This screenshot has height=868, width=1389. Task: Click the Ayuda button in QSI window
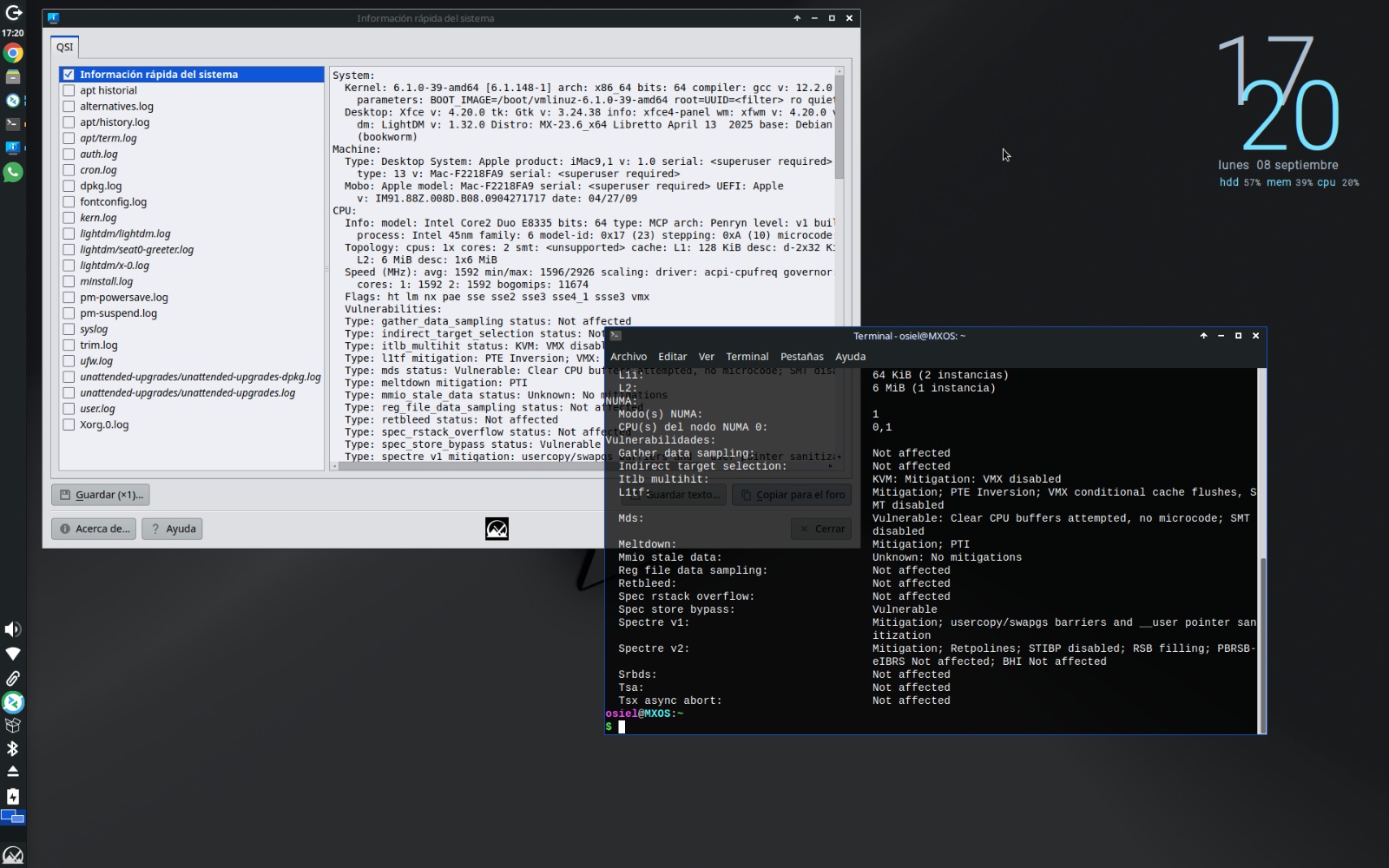click(x=172, y=529)
